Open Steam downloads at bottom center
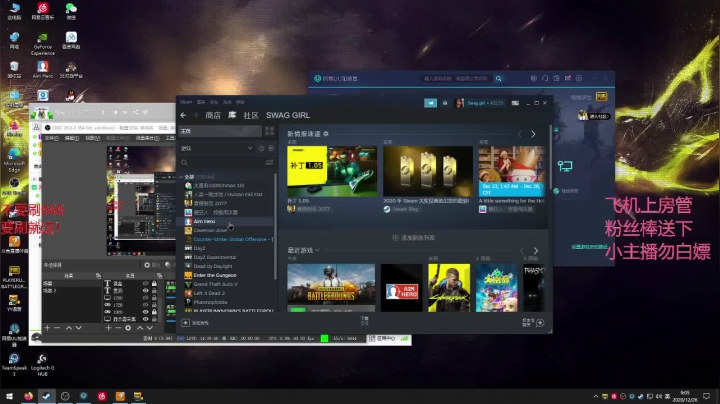Viewport: 720px width, 404px height. tap(365, 320)
